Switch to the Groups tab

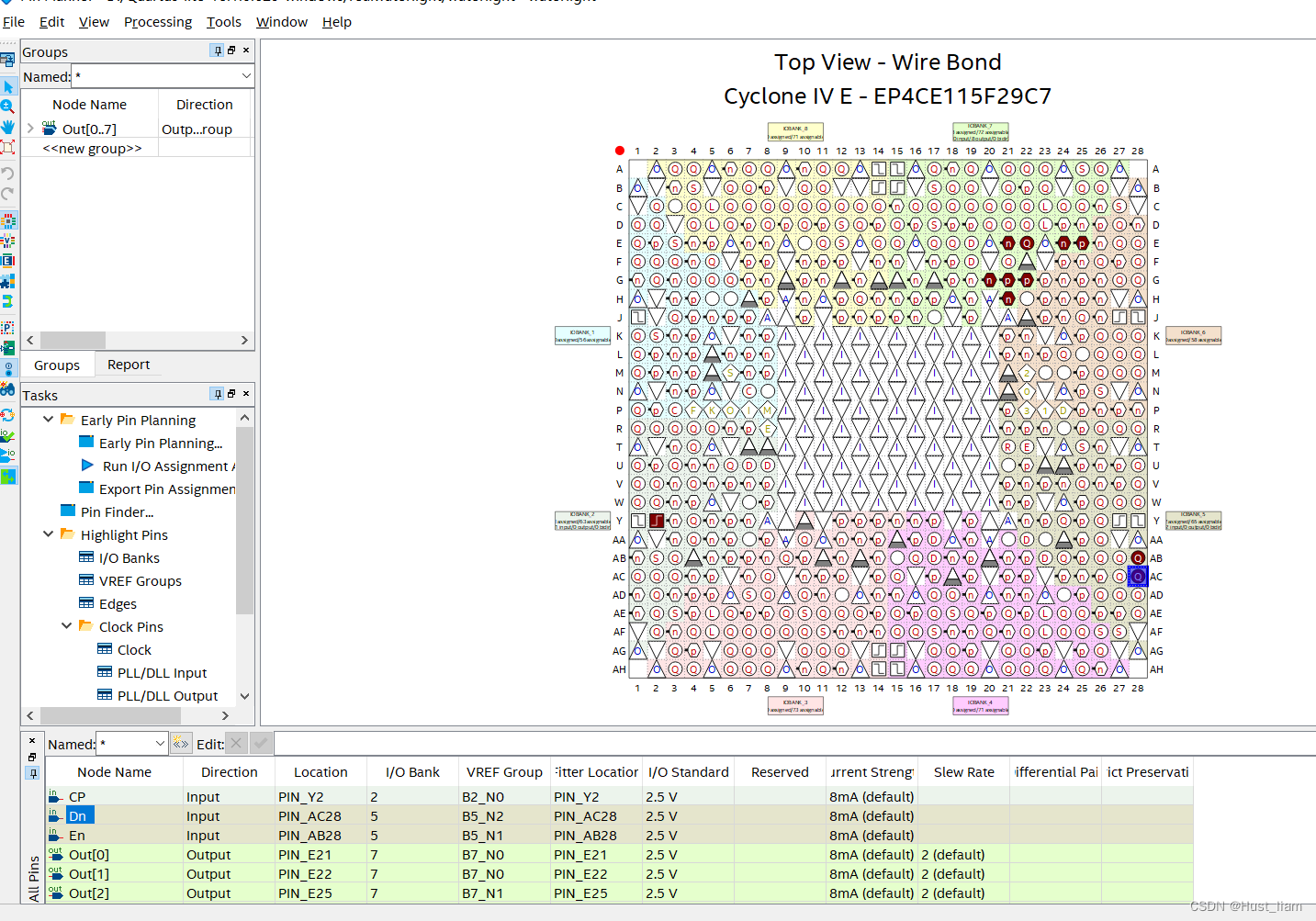click(57, 365)
